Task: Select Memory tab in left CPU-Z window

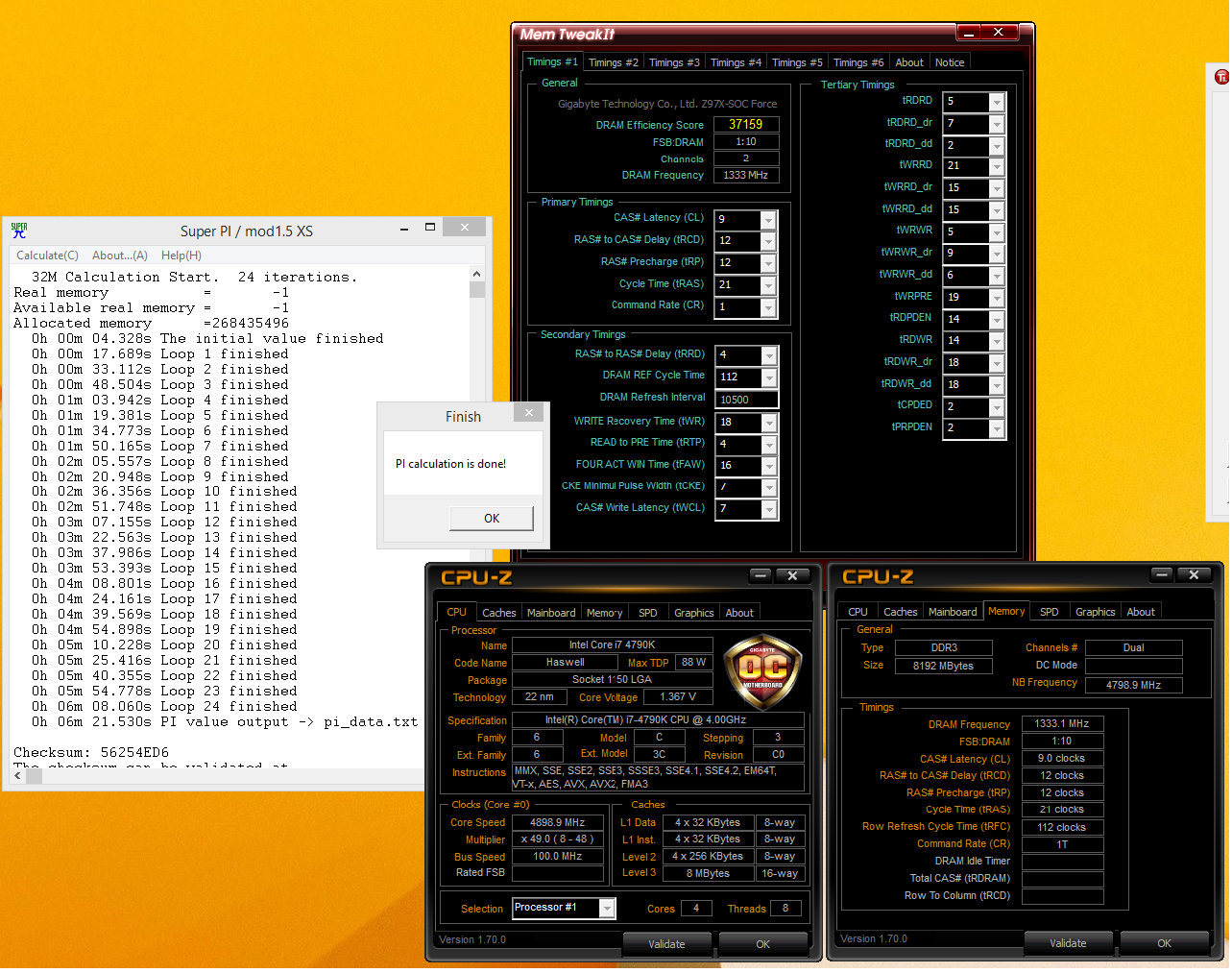Action: 604,613
